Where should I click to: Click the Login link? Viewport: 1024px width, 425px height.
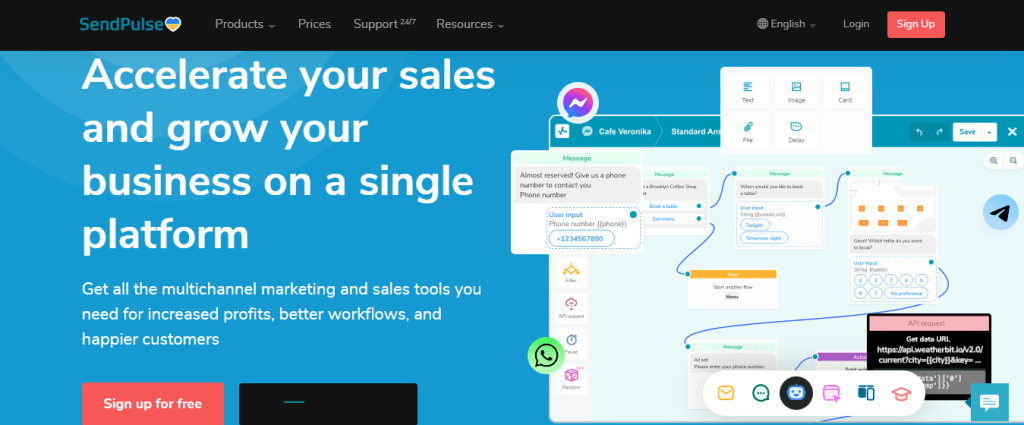[856, 24]
